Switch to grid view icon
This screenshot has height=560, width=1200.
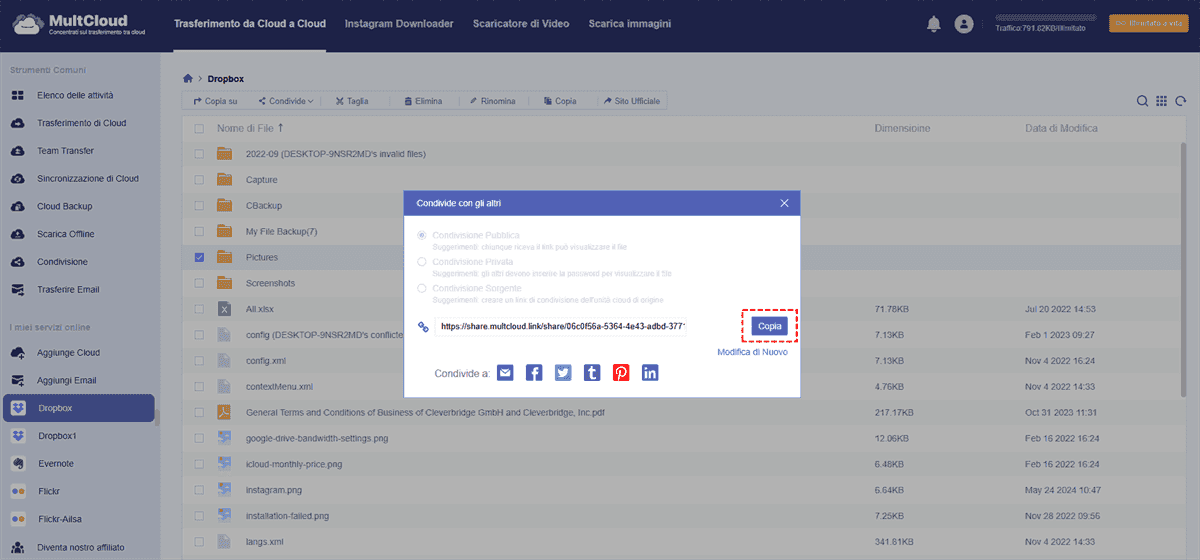(1161, 101)
